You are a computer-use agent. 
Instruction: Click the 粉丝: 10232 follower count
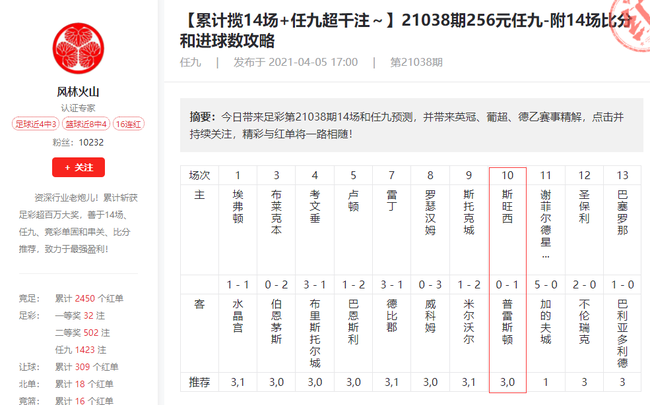coord(78,143)
